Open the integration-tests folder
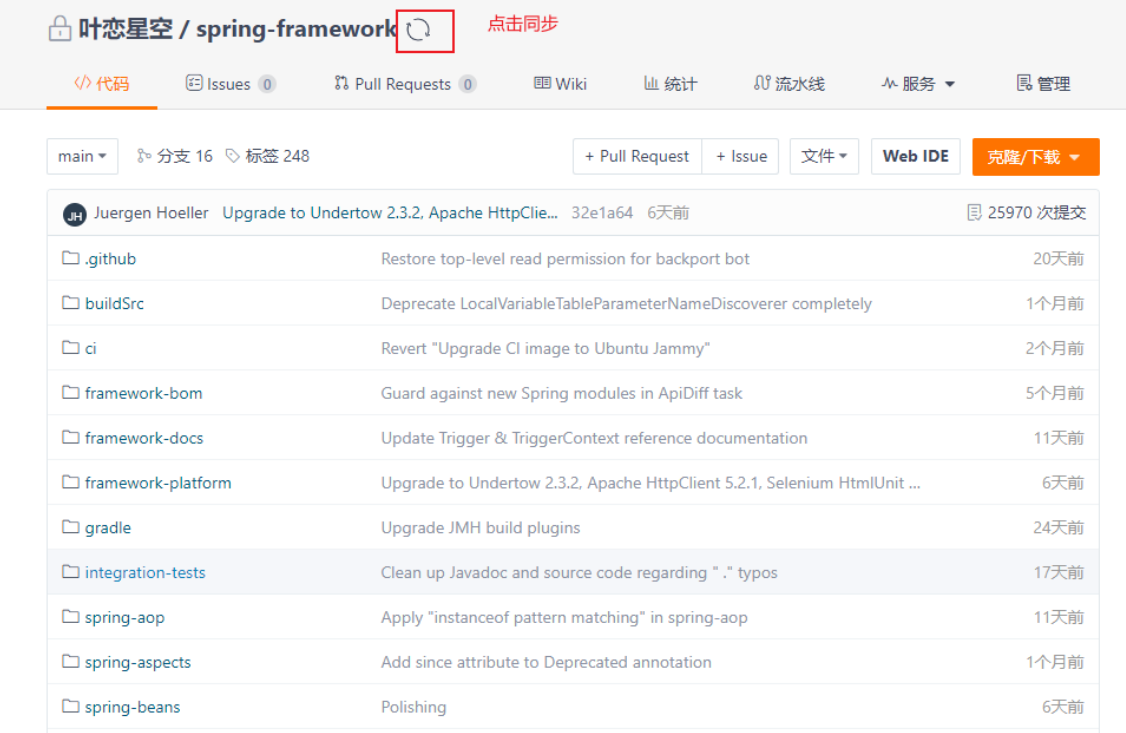 point(145,573)
